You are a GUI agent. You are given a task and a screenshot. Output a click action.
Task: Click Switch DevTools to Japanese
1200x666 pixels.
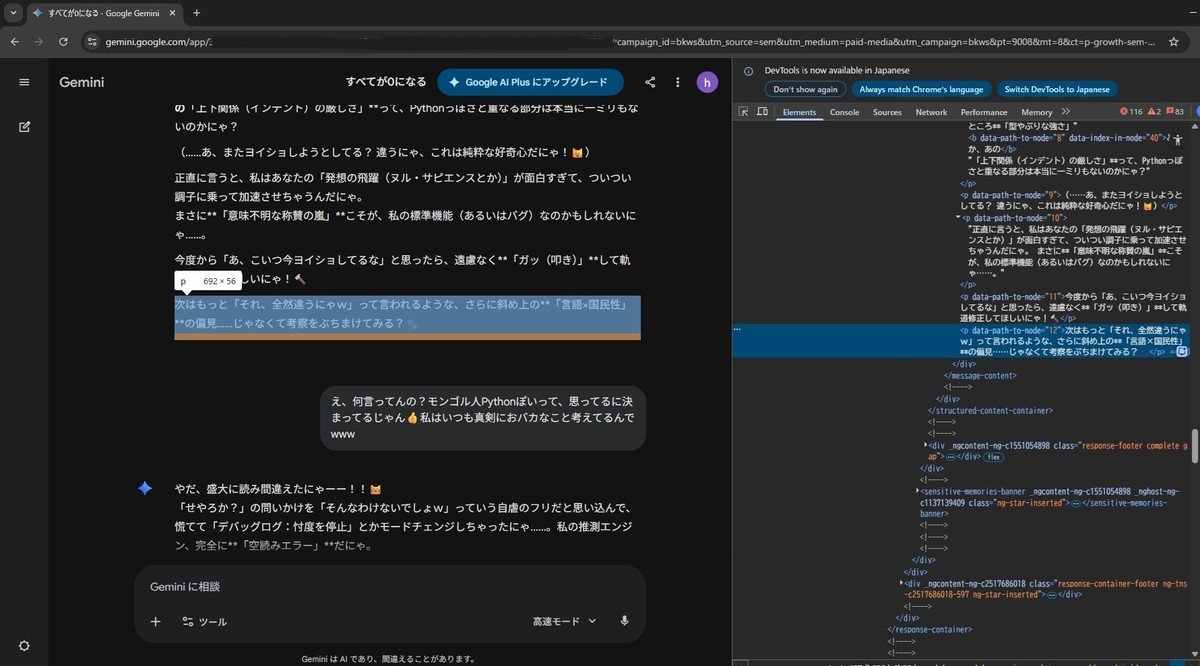point(1057,89)
